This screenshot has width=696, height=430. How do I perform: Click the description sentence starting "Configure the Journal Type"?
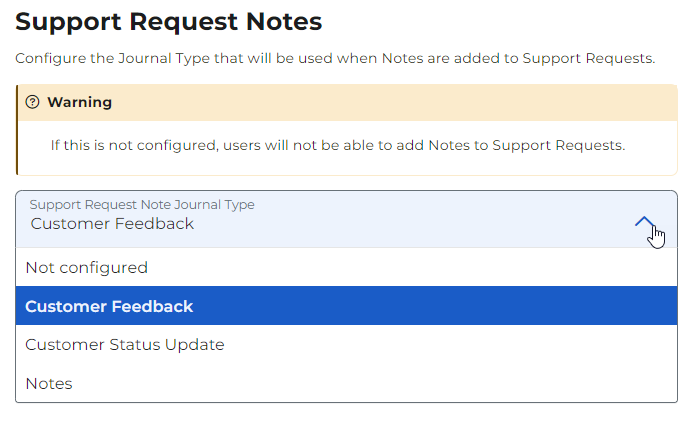[335, 58]
